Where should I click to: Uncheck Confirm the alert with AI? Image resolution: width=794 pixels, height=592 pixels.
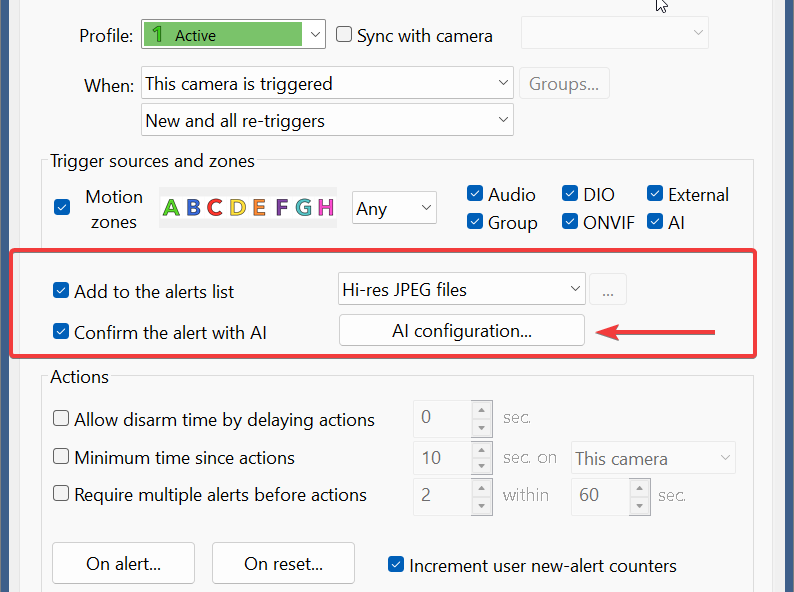pos(61,332)
